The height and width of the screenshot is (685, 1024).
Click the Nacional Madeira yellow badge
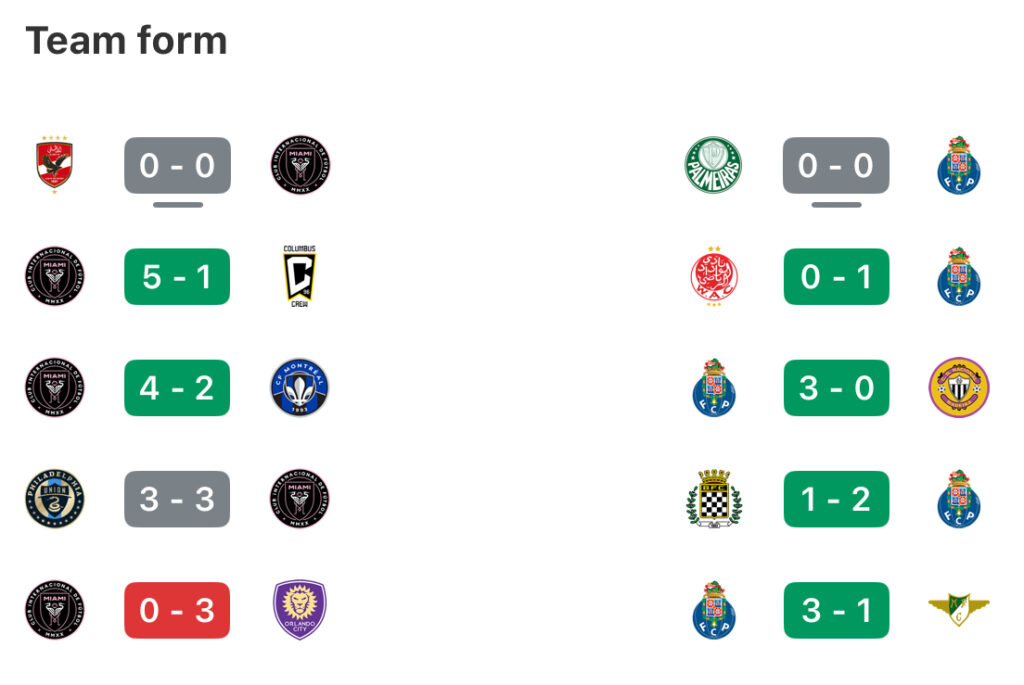(x=959, y=387)
